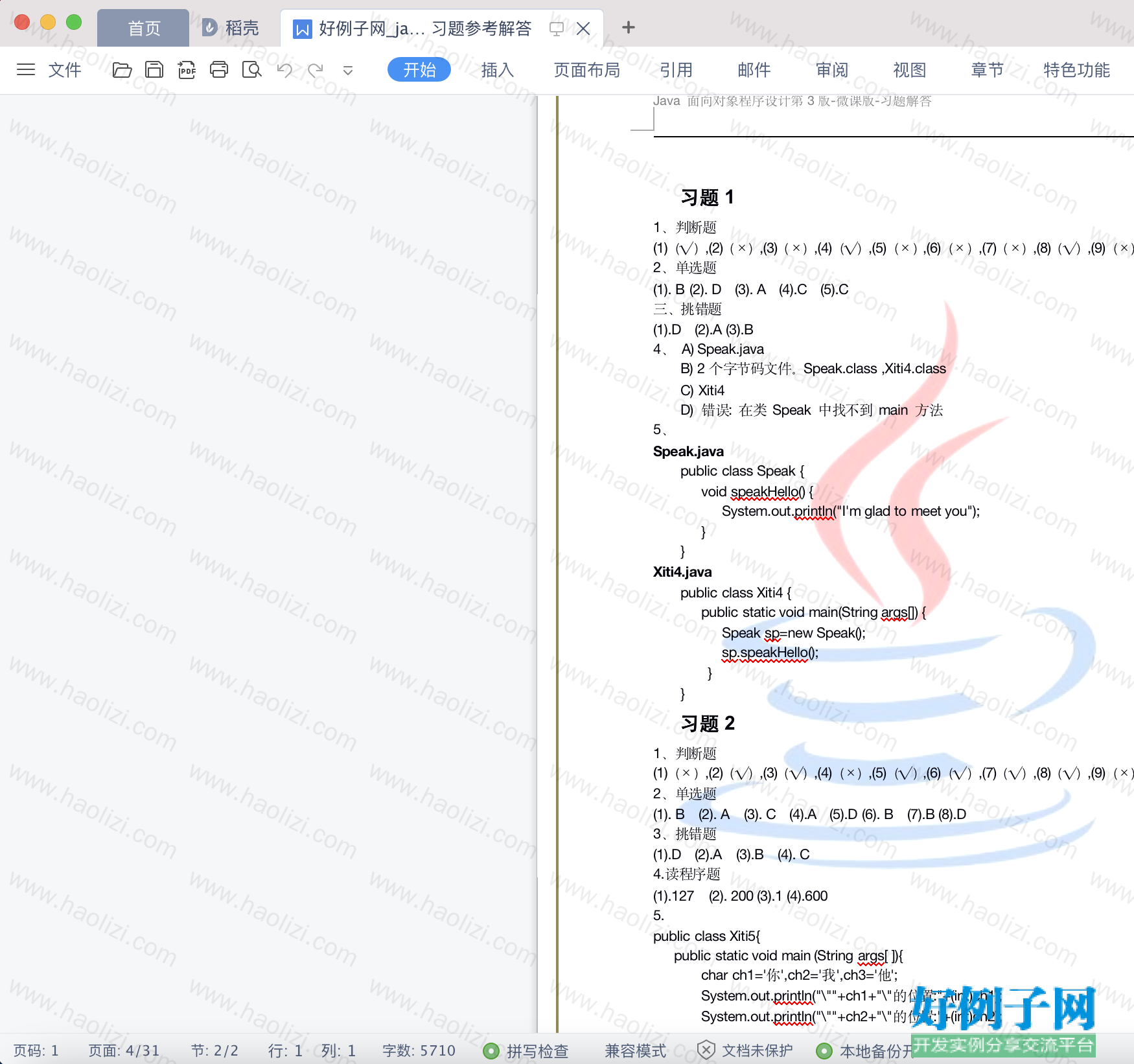The image size is (1134, 1064).
Task: Click the answer line '(1).D (2).A (3).B (4). C'
Action: tap(732, 855)
